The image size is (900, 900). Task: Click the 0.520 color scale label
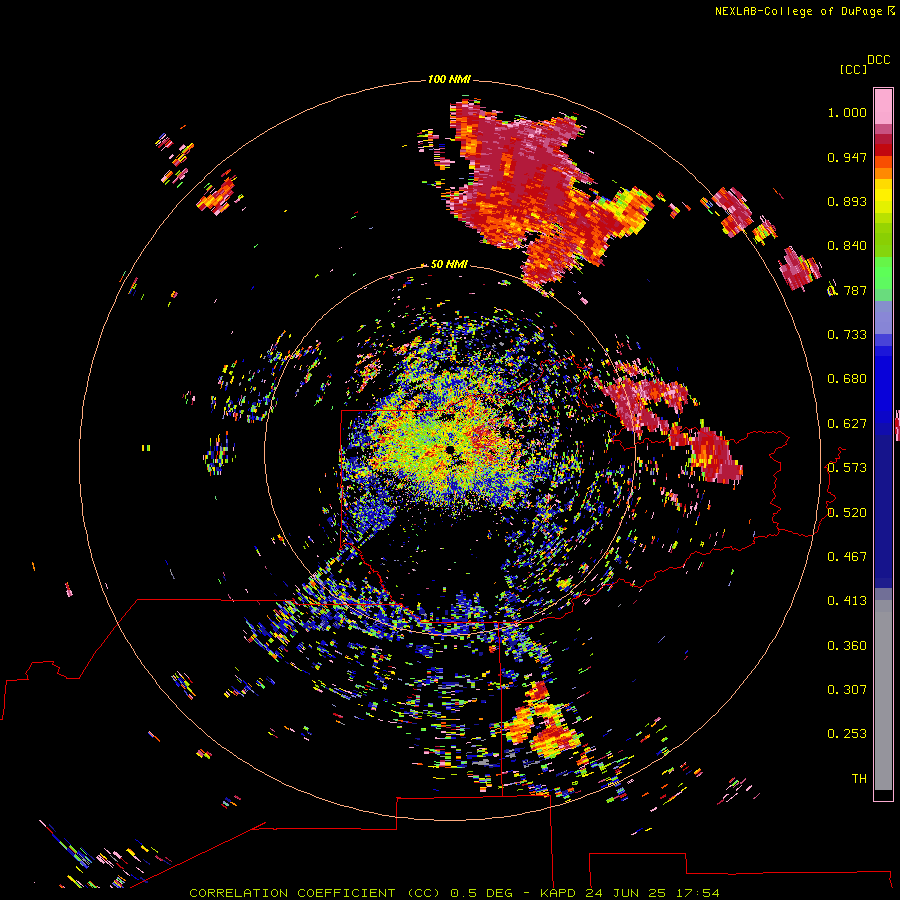847,513
